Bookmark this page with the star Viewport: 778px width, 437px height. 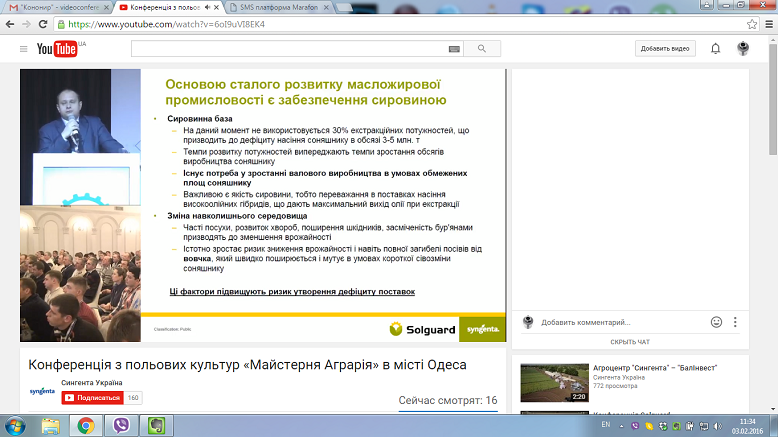point(752,24)
